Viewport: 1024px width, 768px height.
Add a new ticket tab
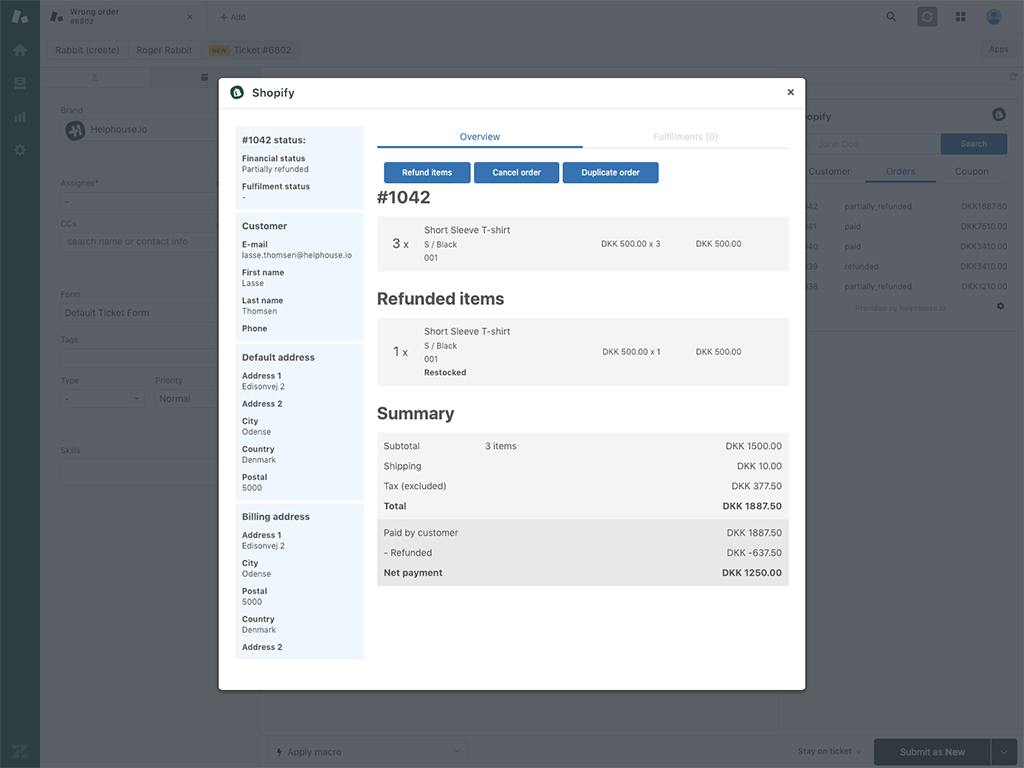pos(232,17)
